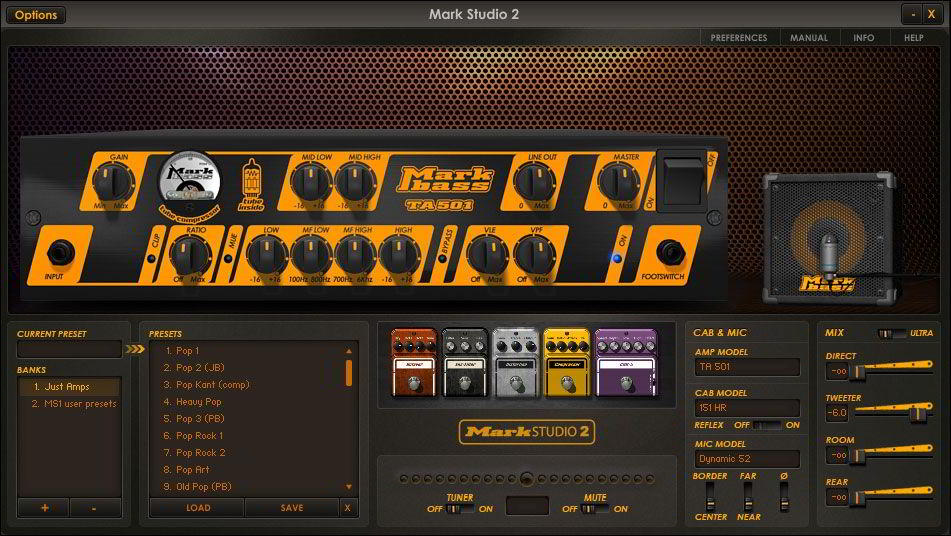Toggle the MUTE off/on switch
The image size is (951, 536).
pos(595,509)
